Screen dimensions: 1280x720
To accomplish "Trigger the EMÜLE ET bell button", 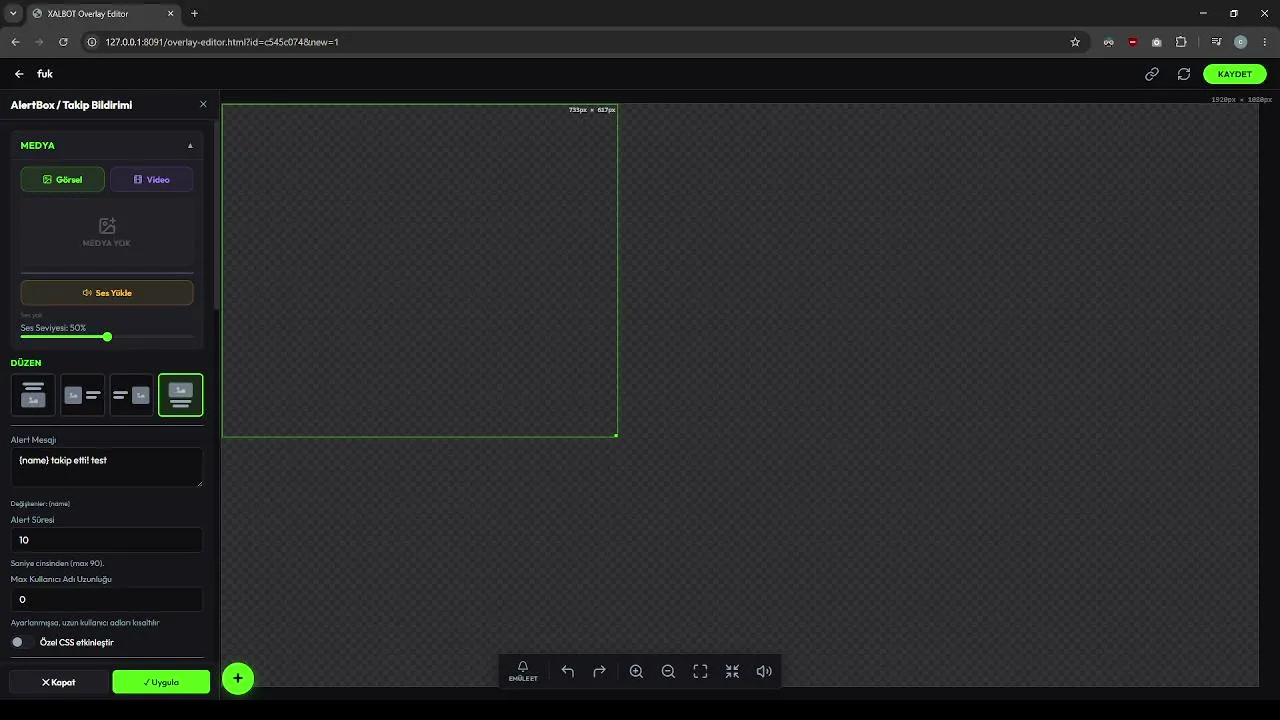I will point(523,671).
